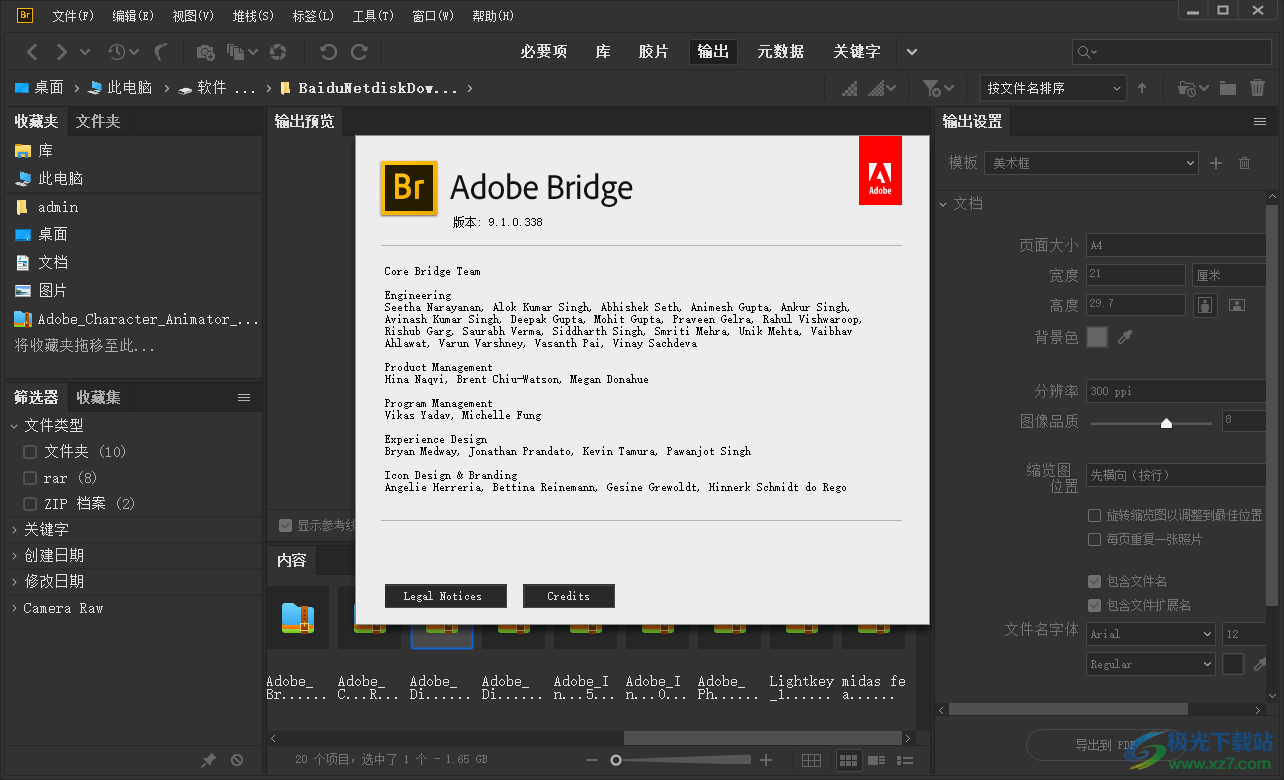Expand the 创建日期 filter group
This screenshot has height=780, width=1284.
(14, 555)
